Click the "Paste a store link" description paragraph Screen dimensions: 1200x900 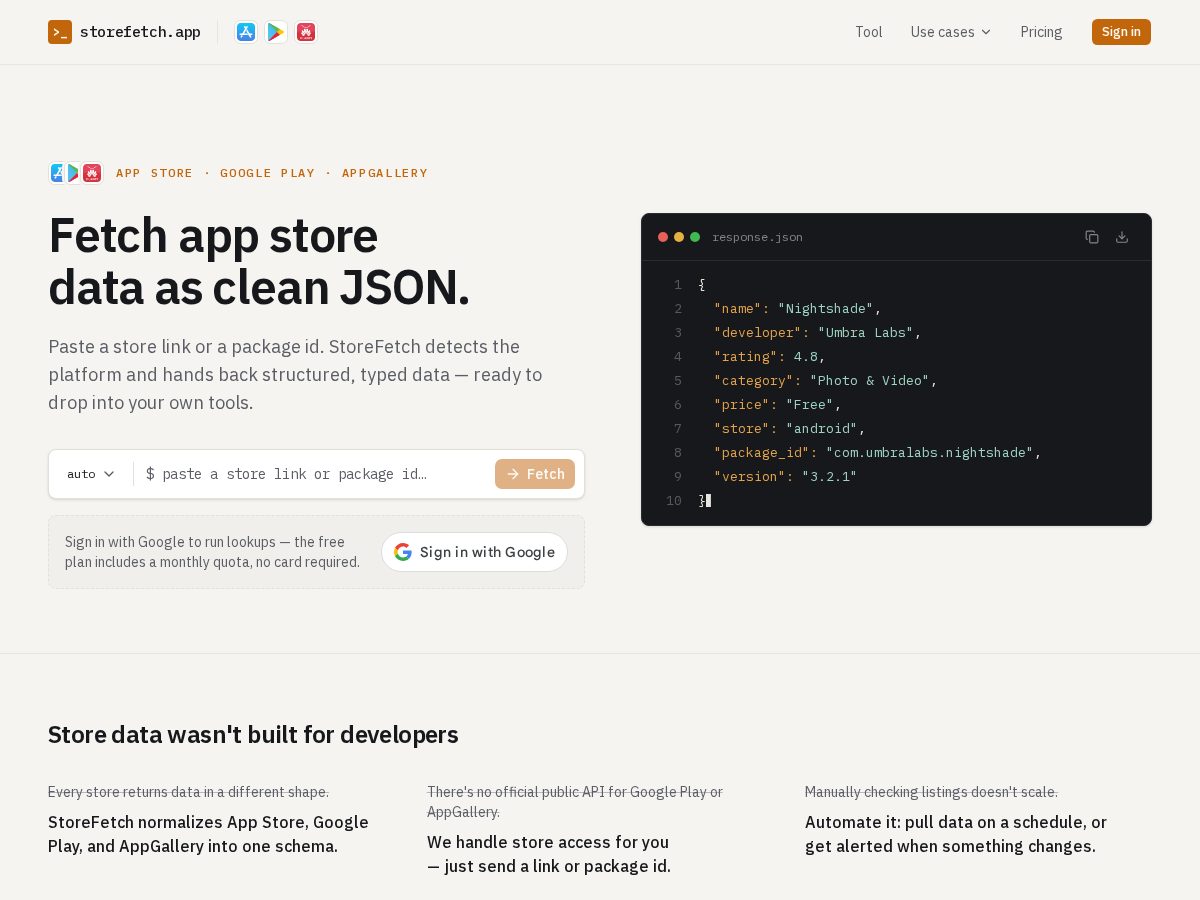pos(295,375)
